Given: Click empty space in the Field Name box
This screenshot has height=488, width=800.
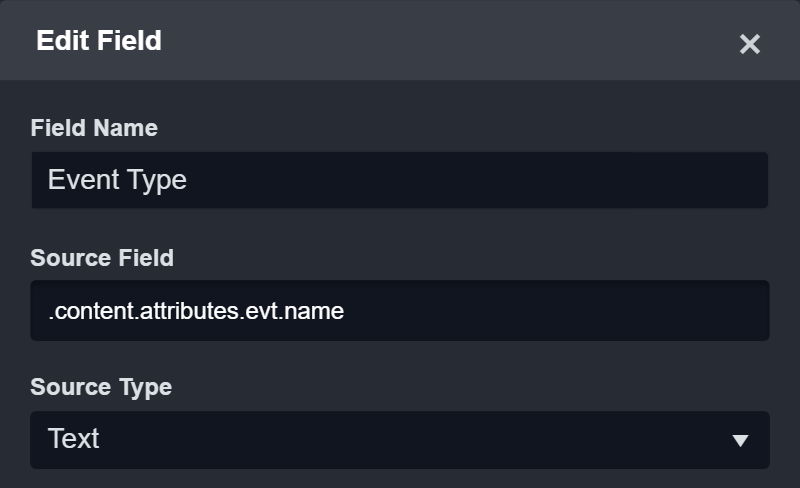Looking at the screenshot, I should point(500,180).
